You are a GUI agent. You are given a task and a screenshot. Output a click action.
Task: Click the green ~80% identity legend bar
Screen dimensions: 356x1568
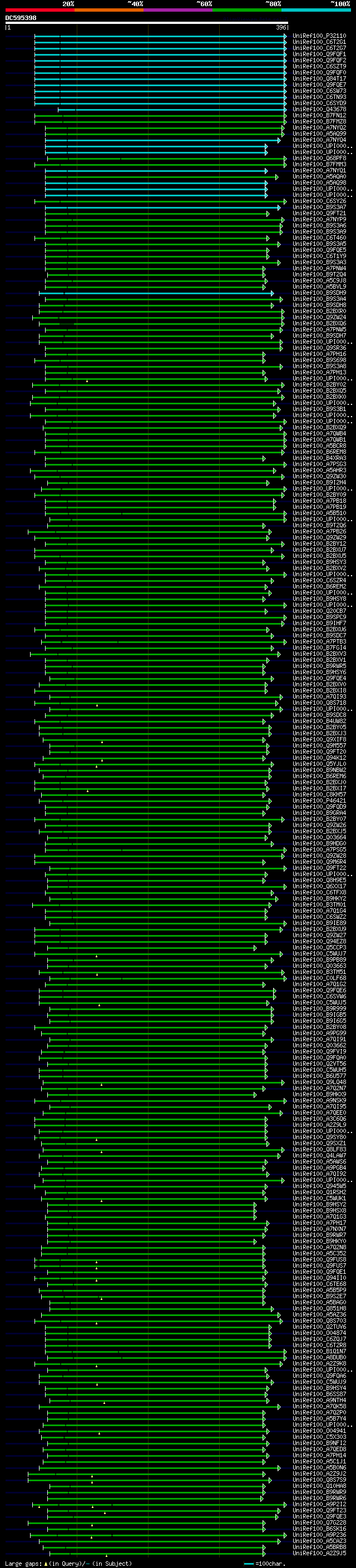247,10
